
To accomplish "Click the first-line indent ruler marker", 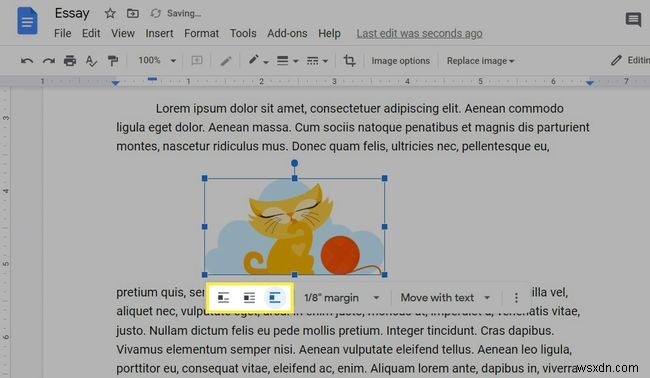I will click(x=152, y=79).
